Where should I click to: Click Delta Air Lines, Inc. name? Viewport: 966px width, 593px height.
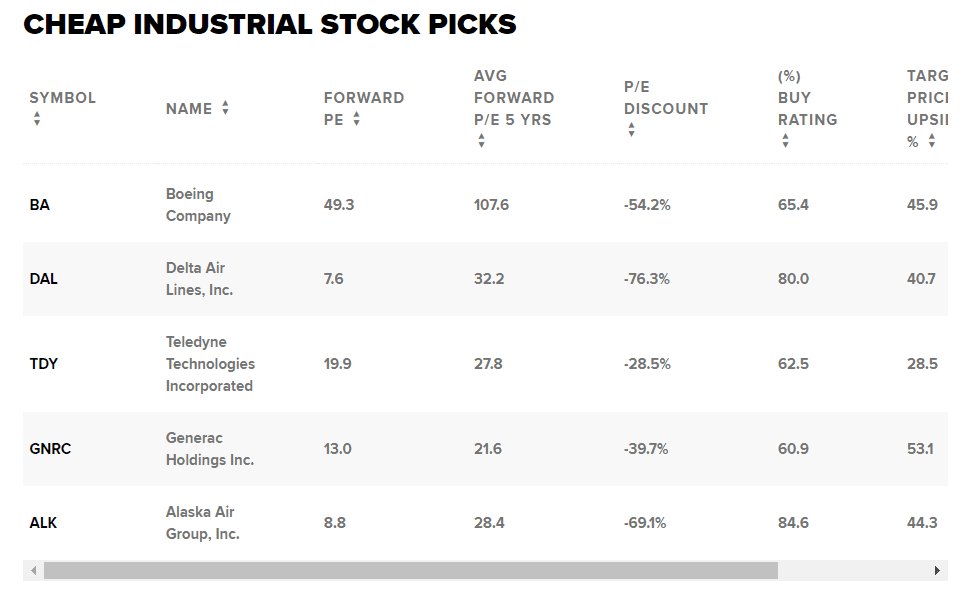pyautogui.click(x=199, y=279)
